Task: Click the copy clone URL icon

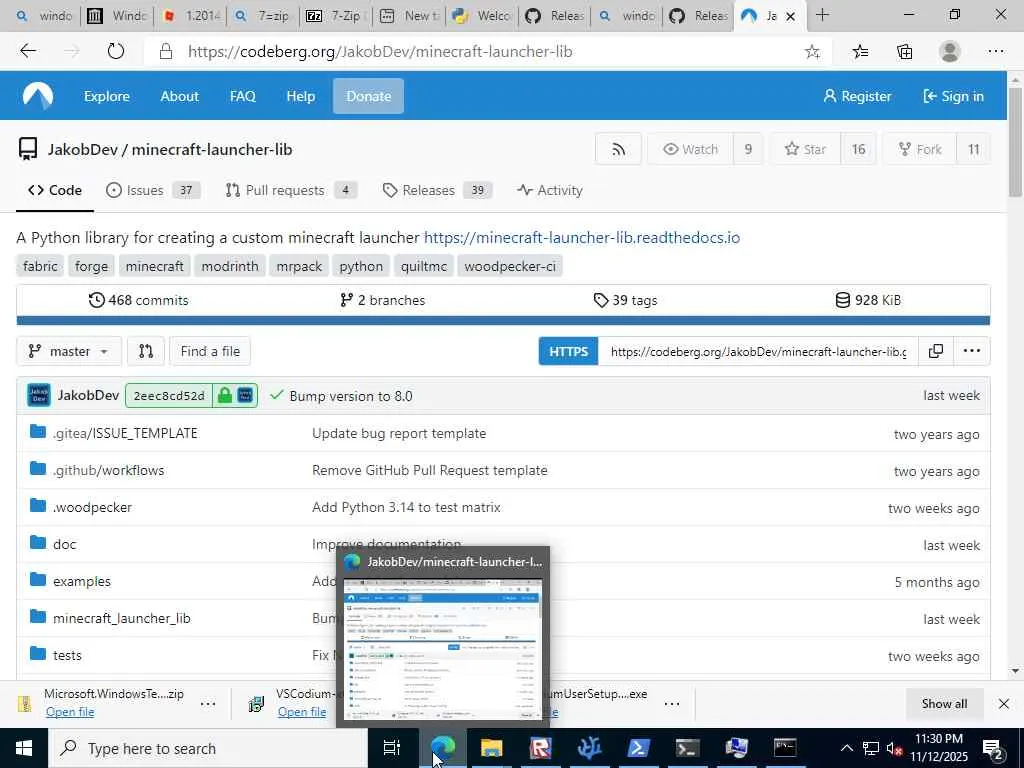Action: (935, 351)
